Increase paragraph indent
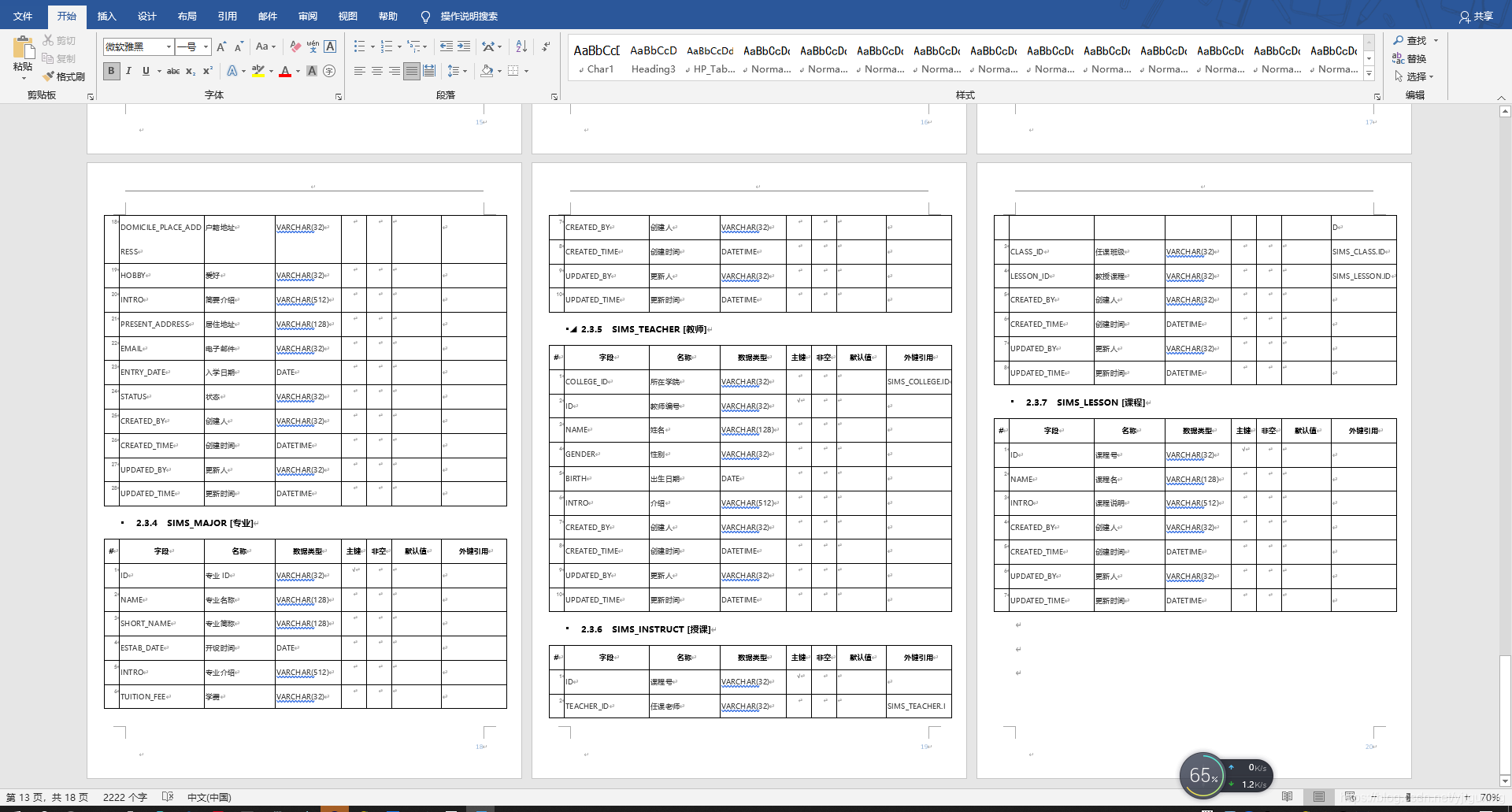This screenshot has height=812, width=1512. click(464, 47)
